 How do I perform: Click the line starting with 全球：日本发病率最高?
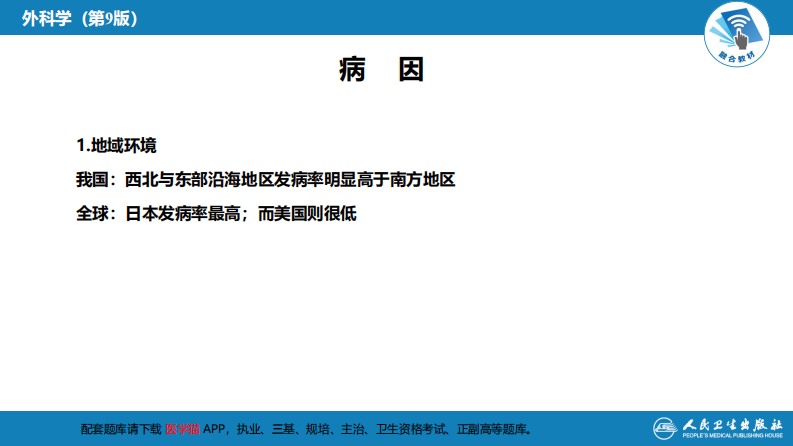pos(216,214)
